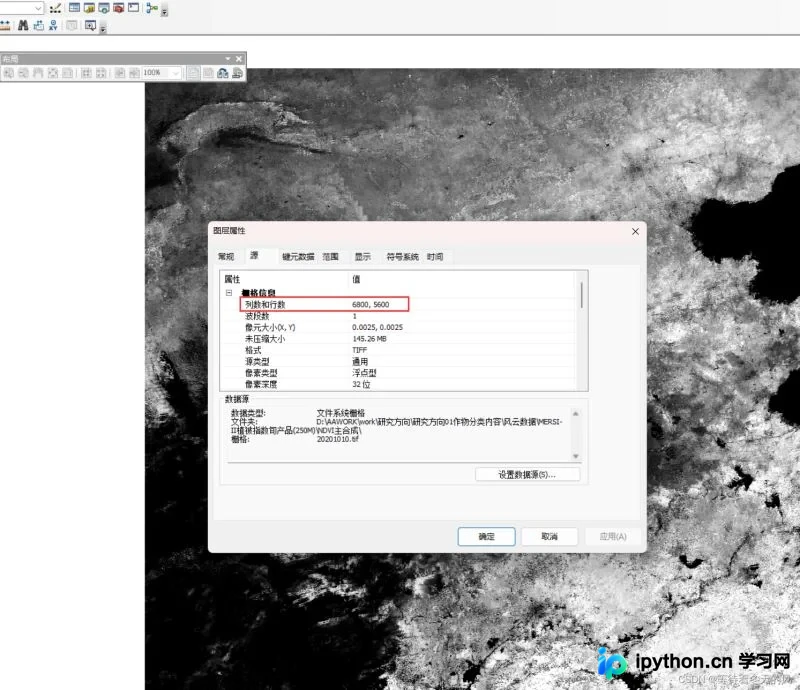Select the 源 tab
The image size is (800, 690).
point(254,256)
